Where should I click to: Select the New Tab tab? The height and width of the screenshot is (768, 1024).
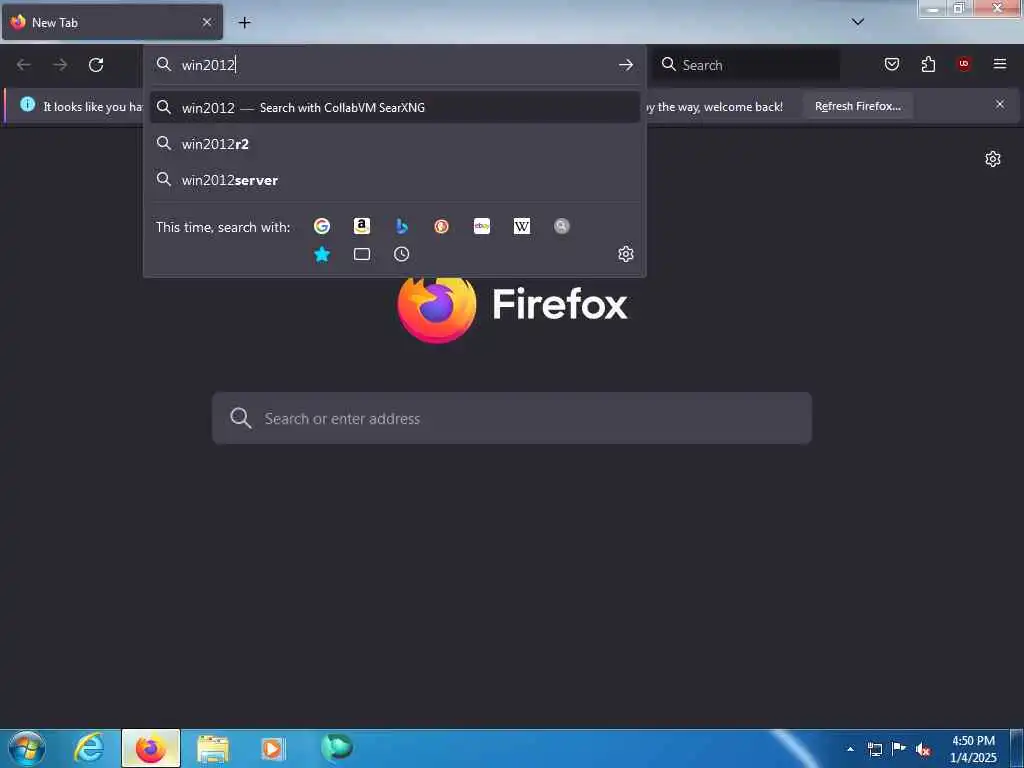tap(112, 22)
